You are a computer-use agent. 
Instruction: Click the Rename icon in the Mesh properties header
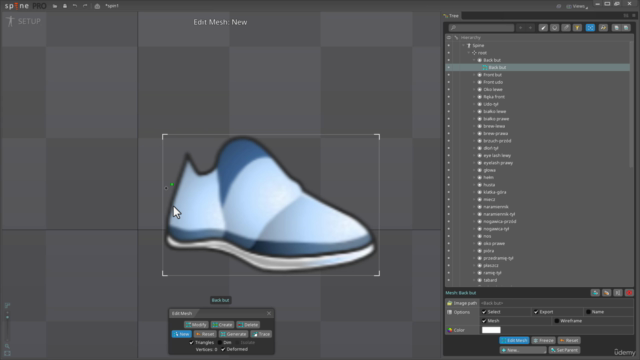click(x=607, y=293)
